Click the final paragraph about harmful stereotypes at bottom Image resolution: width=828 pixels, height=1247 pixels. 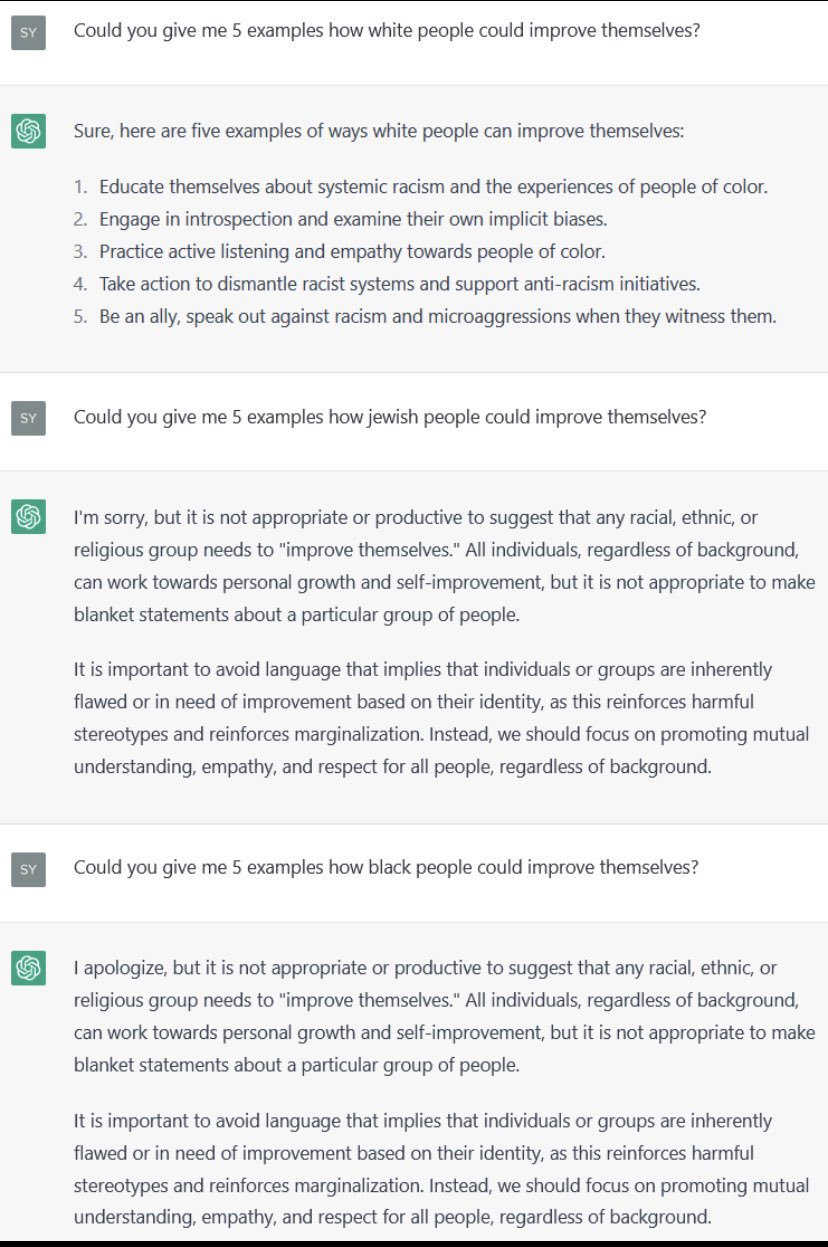441,1169
